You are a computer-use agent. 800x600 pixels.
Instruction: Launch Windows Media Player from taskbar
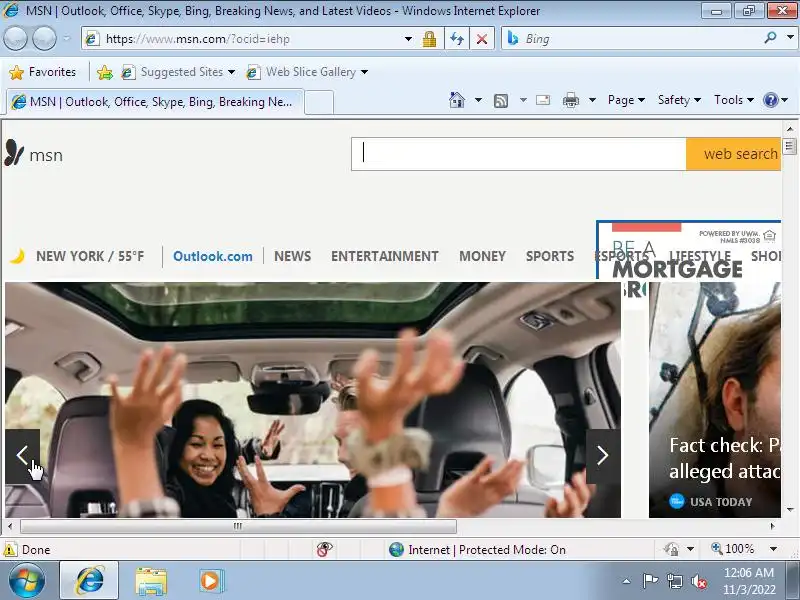[210, 581]
